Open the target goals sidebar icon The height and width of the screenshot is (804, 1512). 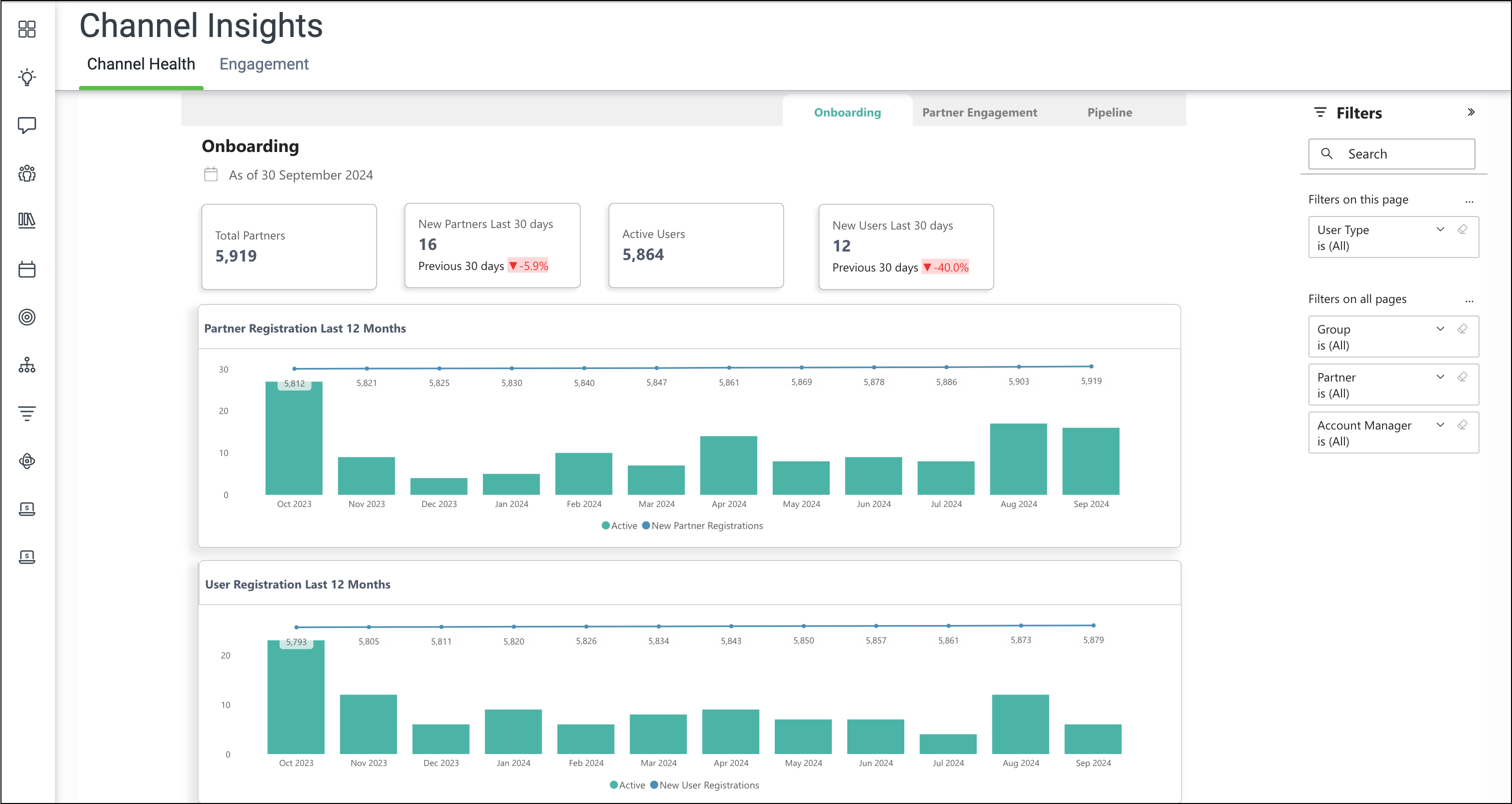pyautogui.click(x=27, y=317)
